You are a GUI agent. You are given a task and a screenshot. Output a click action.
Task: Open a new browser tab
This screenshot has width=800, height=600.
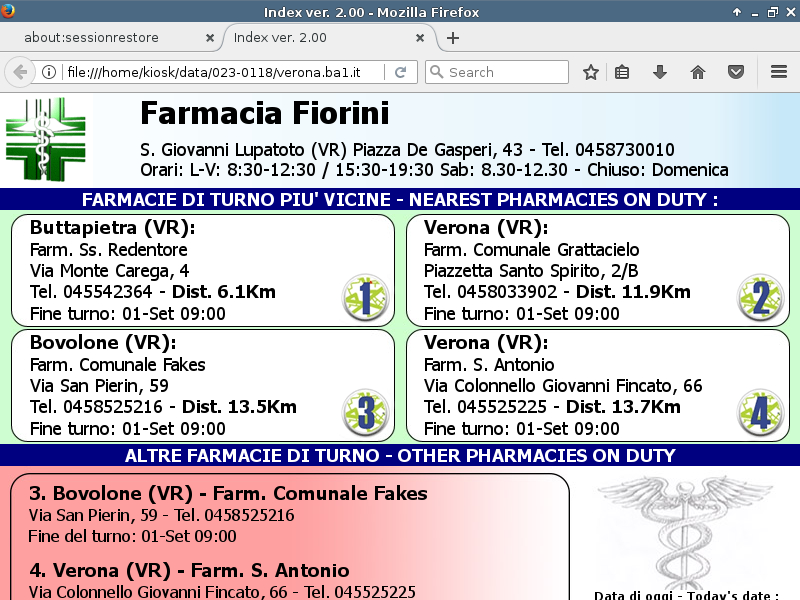[453, 38]
